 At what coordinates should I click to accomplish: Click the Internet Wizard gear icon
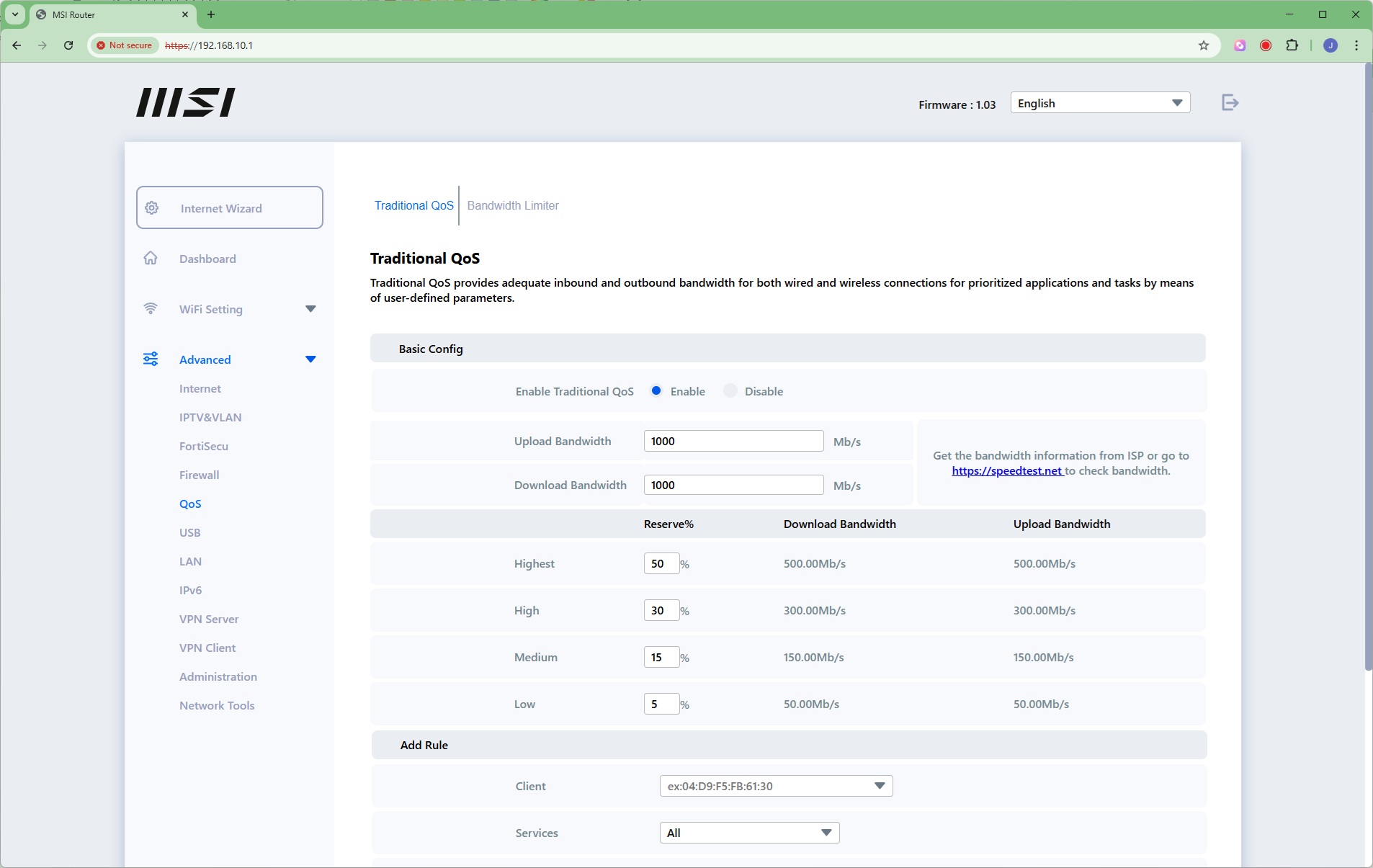[x=152, y=208]
